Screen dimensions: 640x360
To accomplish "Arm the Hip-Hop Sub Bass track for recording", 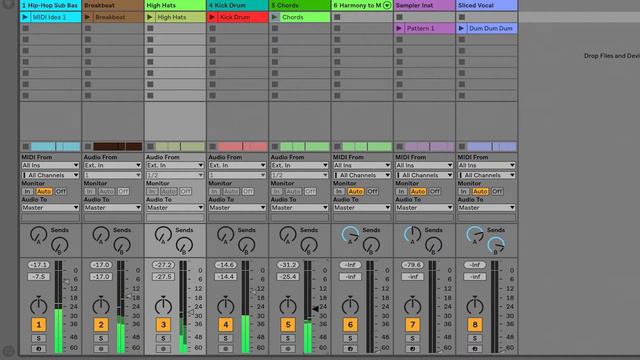I will coord(39,349).
